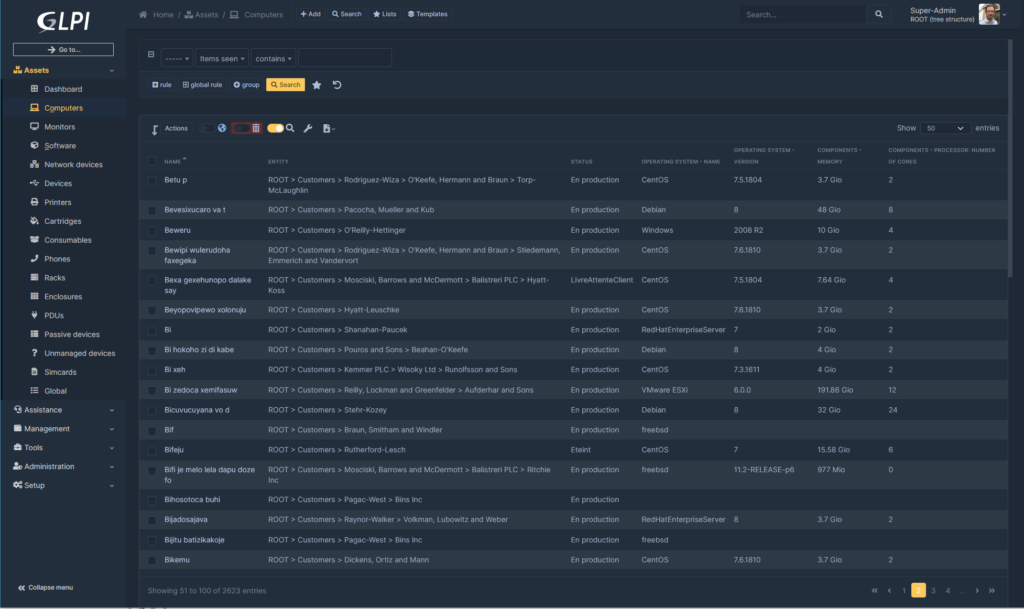Open Passive devices in the sidebar

(x=72, y=334)
